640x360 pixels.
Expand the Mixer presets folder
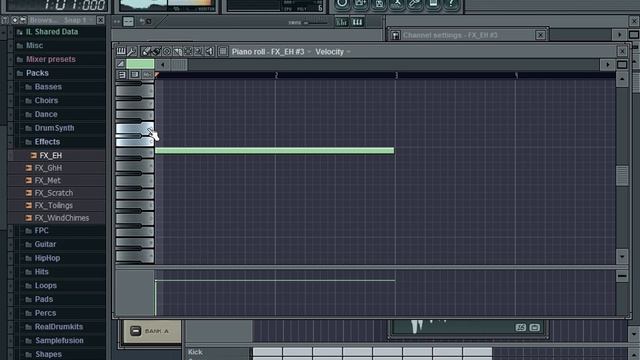[x=51, y=59]
